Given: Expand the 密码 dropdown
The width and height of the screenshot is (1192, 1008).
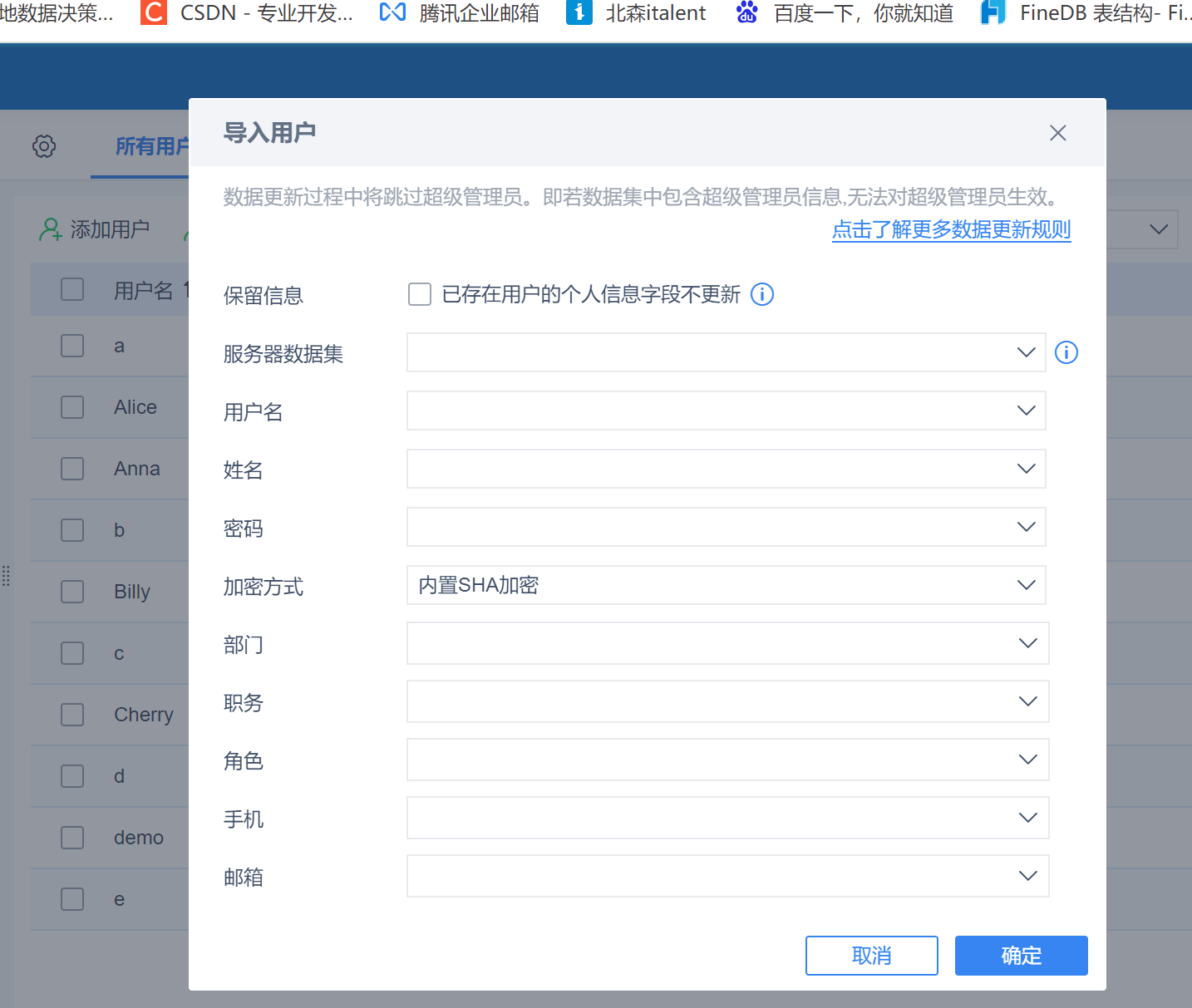Looking at the screenshot, I should [x=726, y=527].
